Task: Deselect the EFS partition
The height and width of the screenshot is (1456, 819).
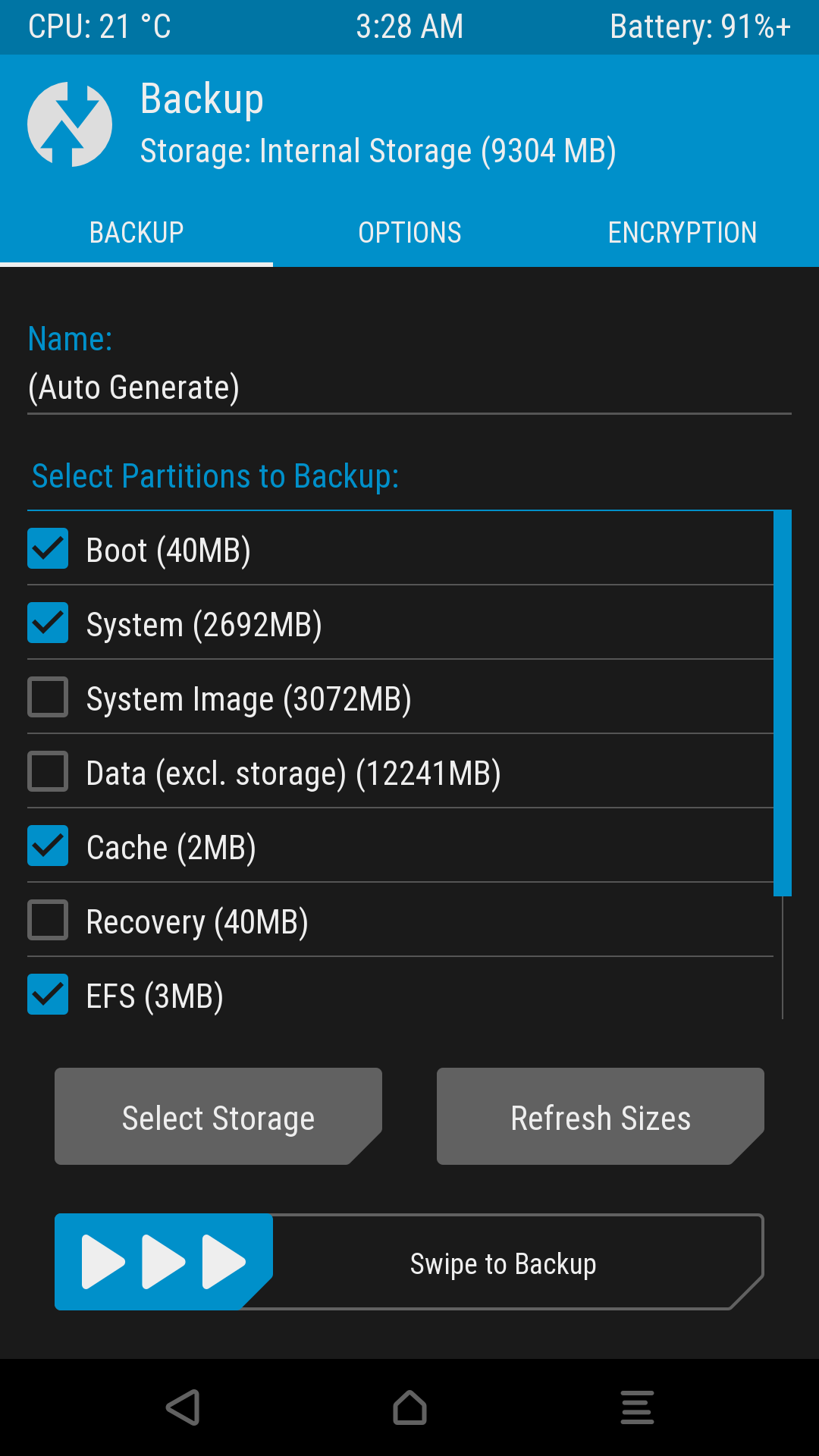Action: click(48, 994)
